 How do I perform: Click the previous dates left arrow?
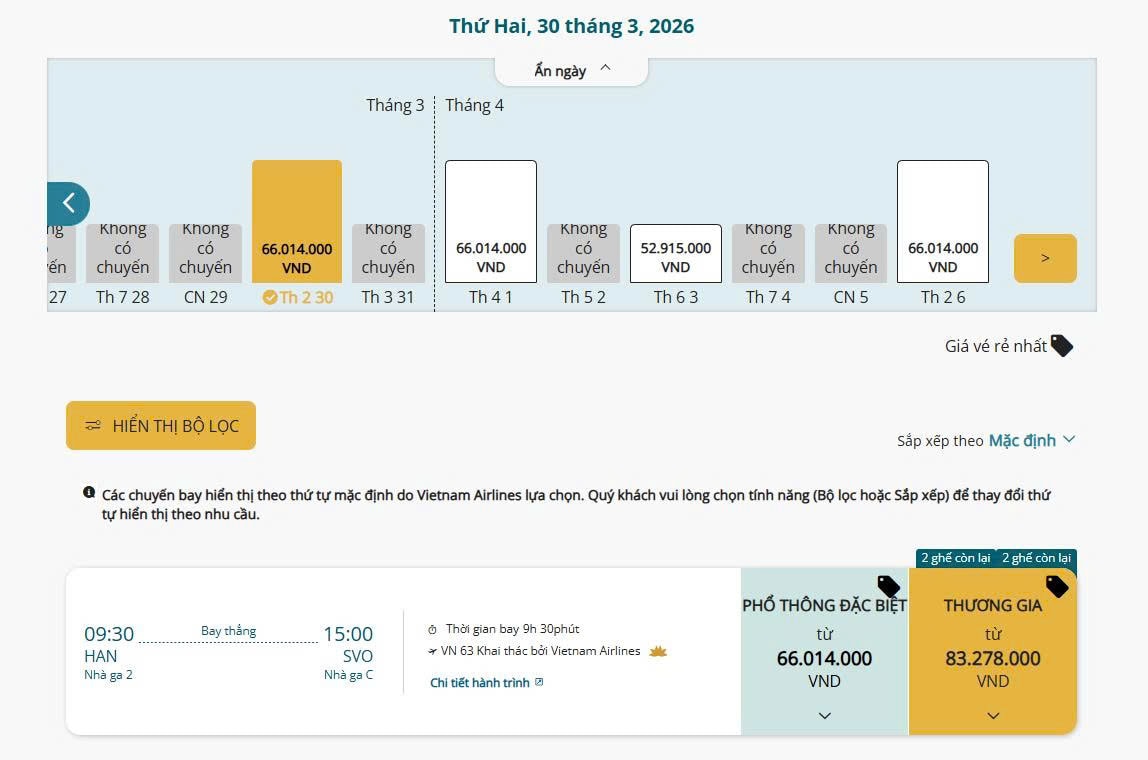point(68,203)
